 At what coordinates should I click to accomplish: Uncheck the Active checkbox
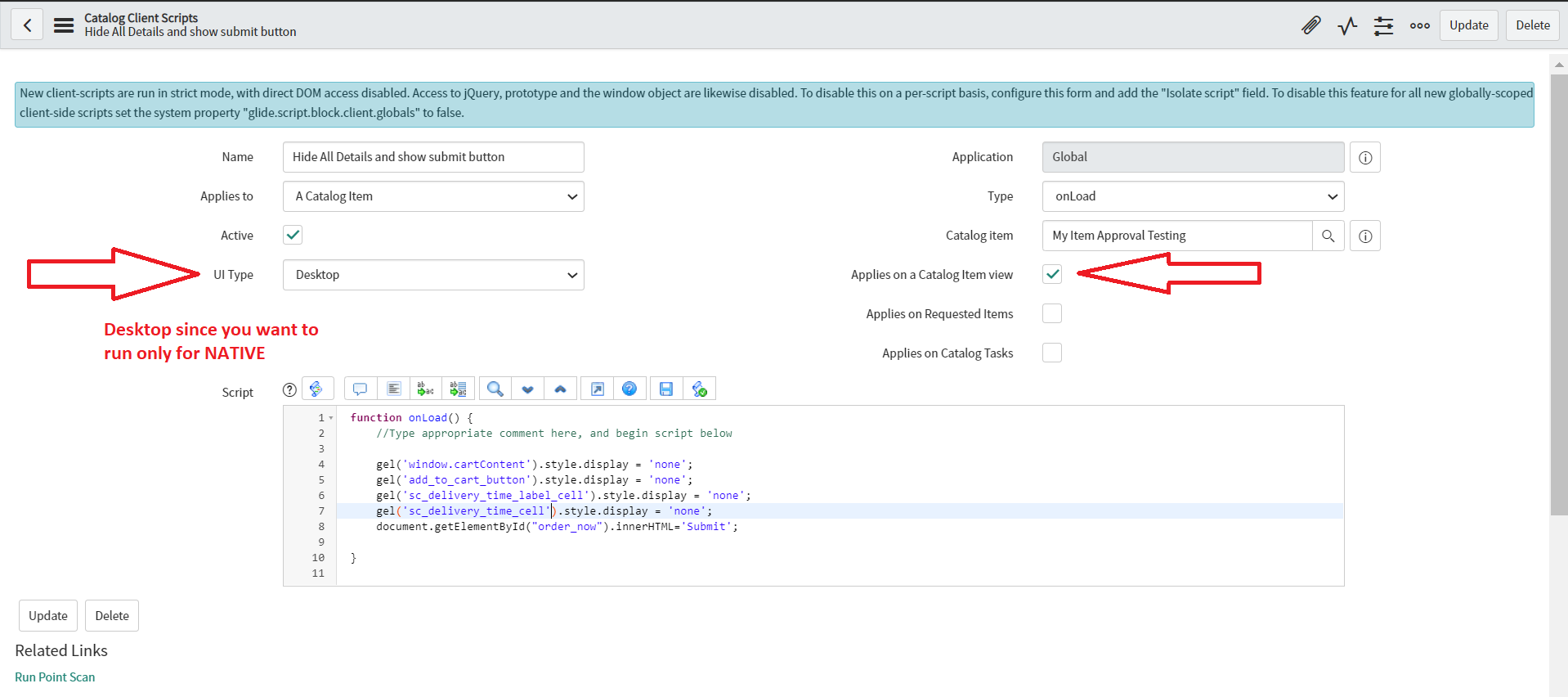pos(293,235)
